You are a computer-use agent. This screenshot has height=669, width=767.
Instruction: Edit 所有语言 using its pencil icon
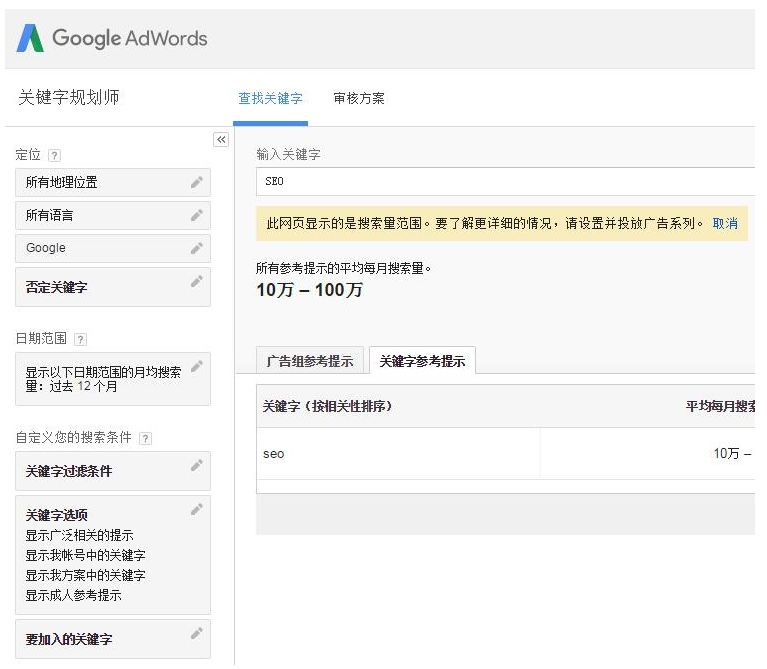point(197,215)
